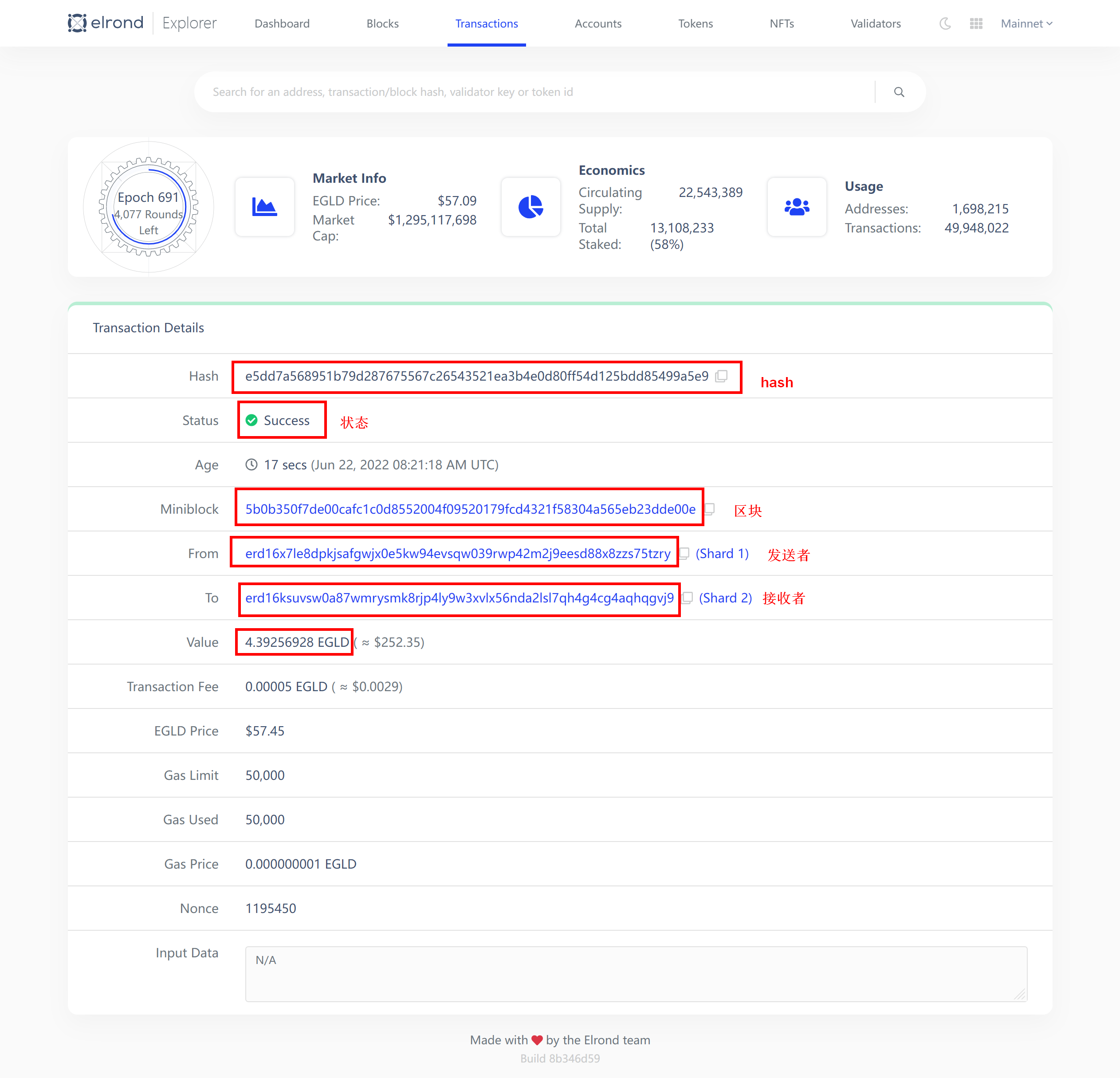Go to the NFTs tab
The image size is (1120, 1078).
click(781, 24)
